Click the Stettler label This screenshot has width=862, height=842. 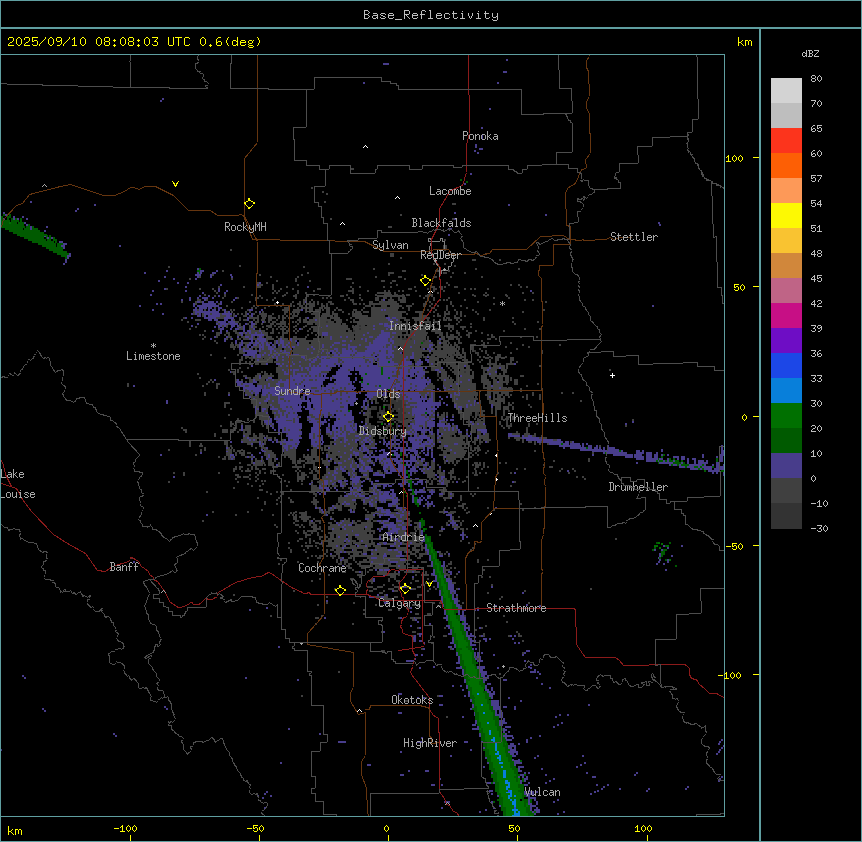(x=634, y=237)
